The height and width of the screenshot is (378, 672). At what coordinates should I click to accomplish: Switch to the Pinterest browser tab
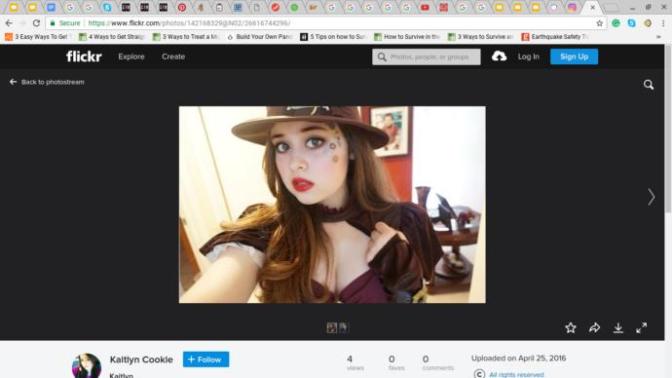(x=182, y=7)
